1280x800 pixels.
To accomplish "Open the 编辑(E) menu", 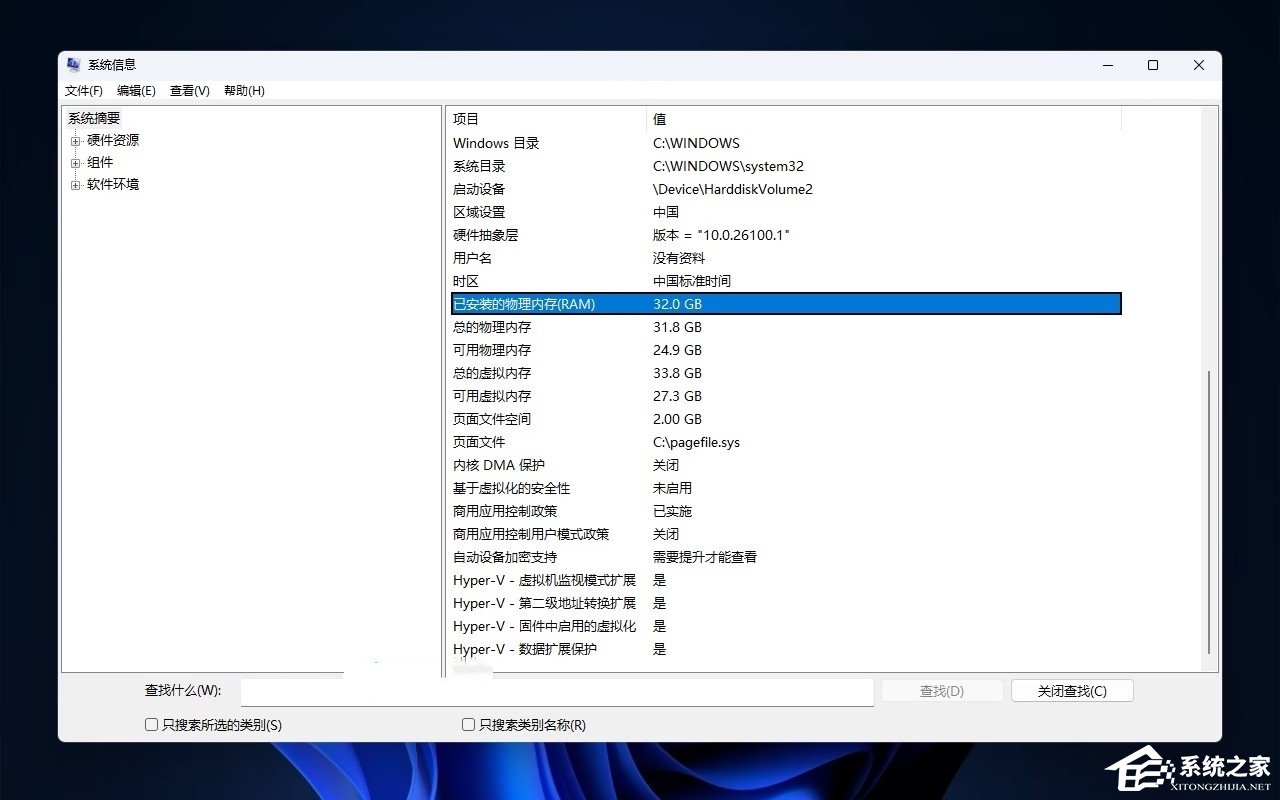I will point(135,90).
